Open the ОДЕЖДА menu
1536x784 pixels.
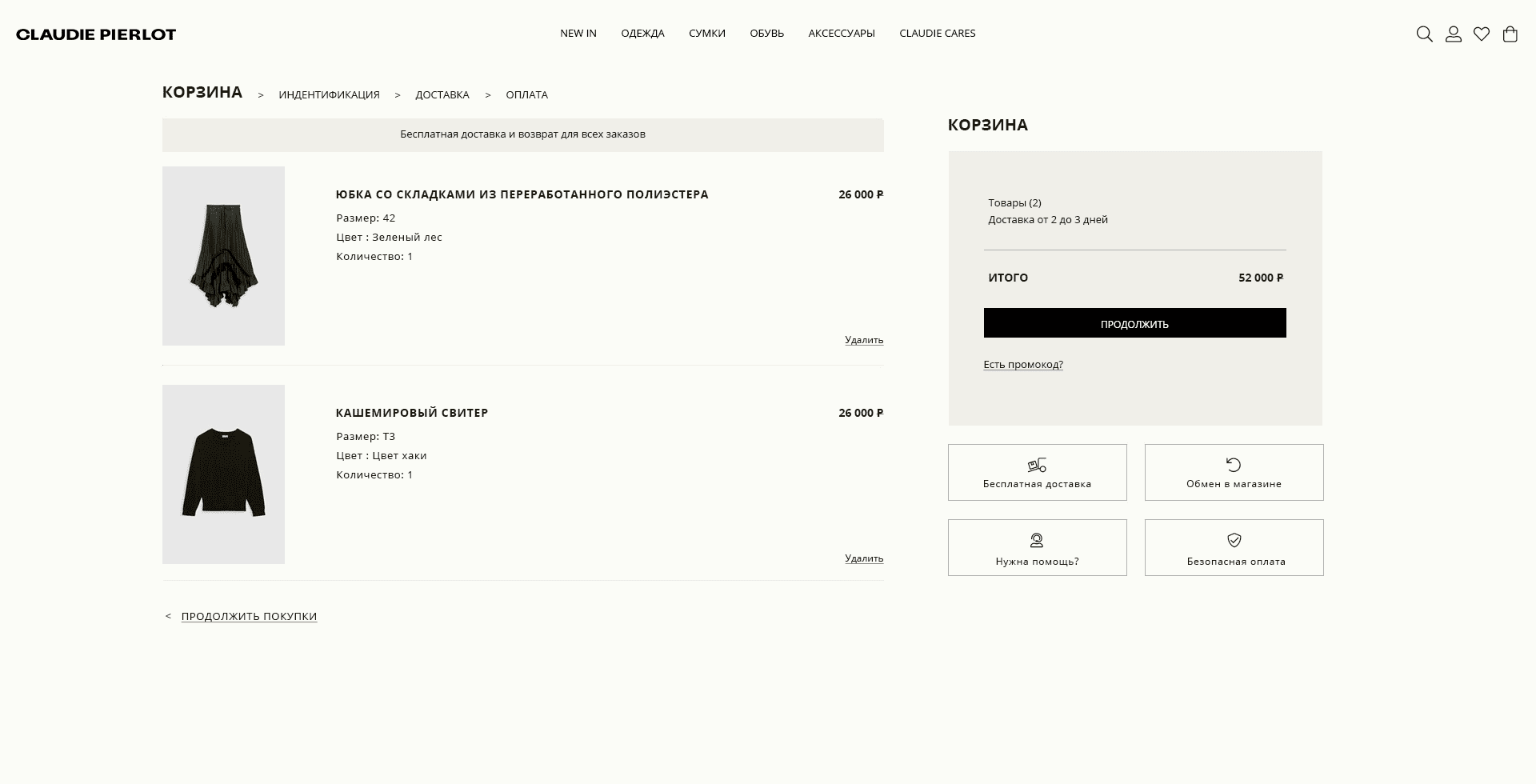[642, 34]
